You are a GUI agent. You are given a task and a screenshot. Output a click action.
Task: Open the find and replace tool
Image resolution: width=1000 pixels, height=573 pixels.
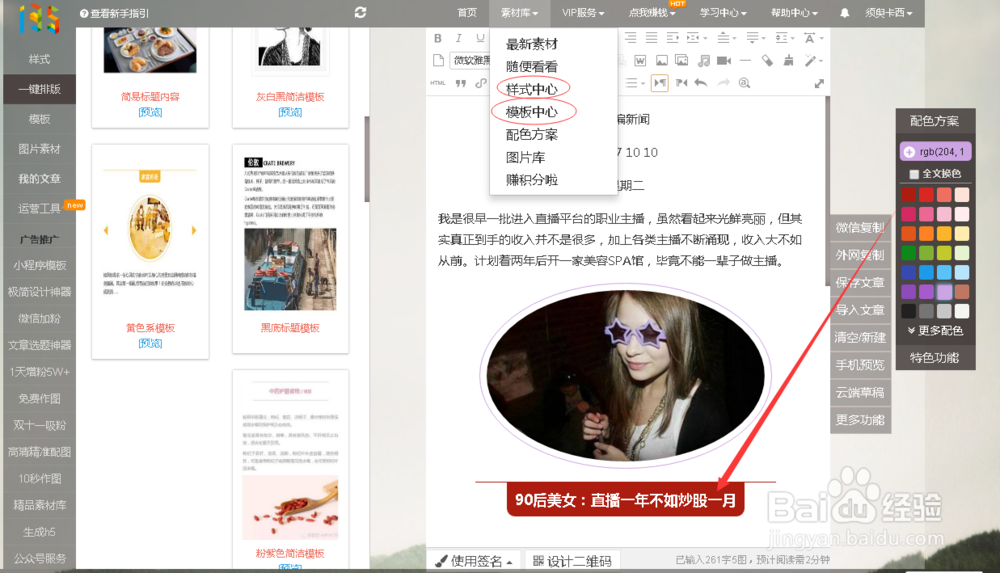(x=744, y=83)
